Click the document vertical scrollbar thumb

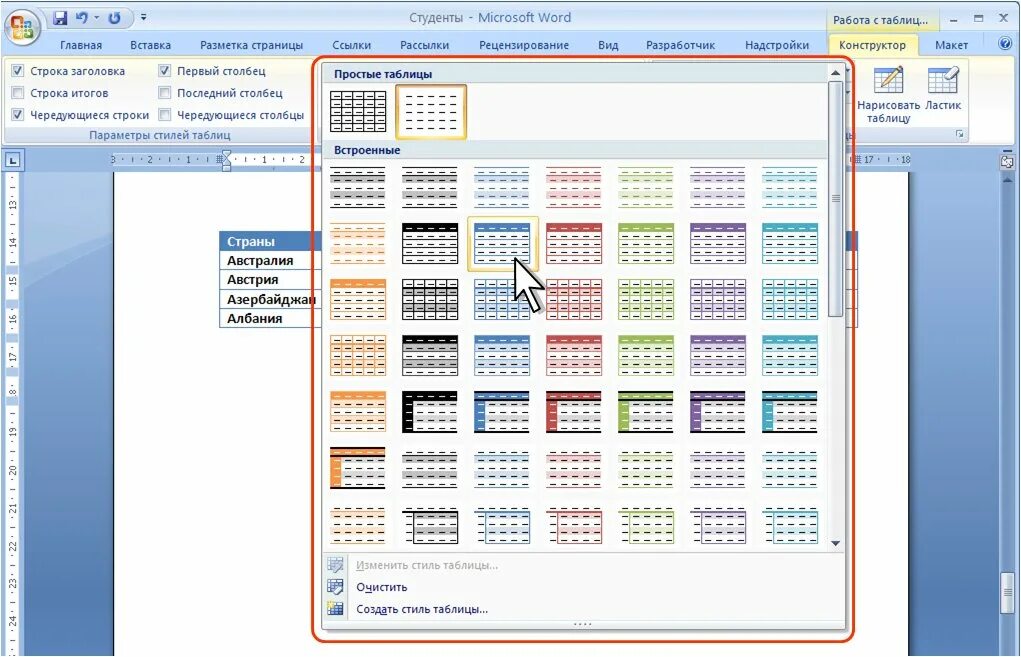(x=1007, y=593)
